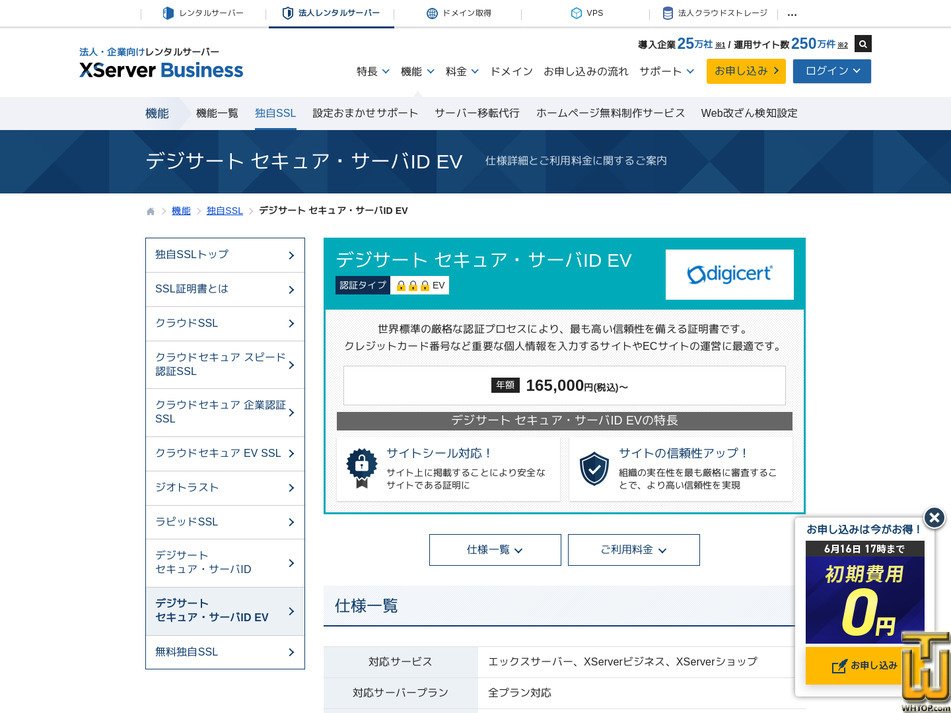Open ジオトラスト sidebar item
Screen dimensions: 951x713
pyautogui.click(x=225, y=488)
